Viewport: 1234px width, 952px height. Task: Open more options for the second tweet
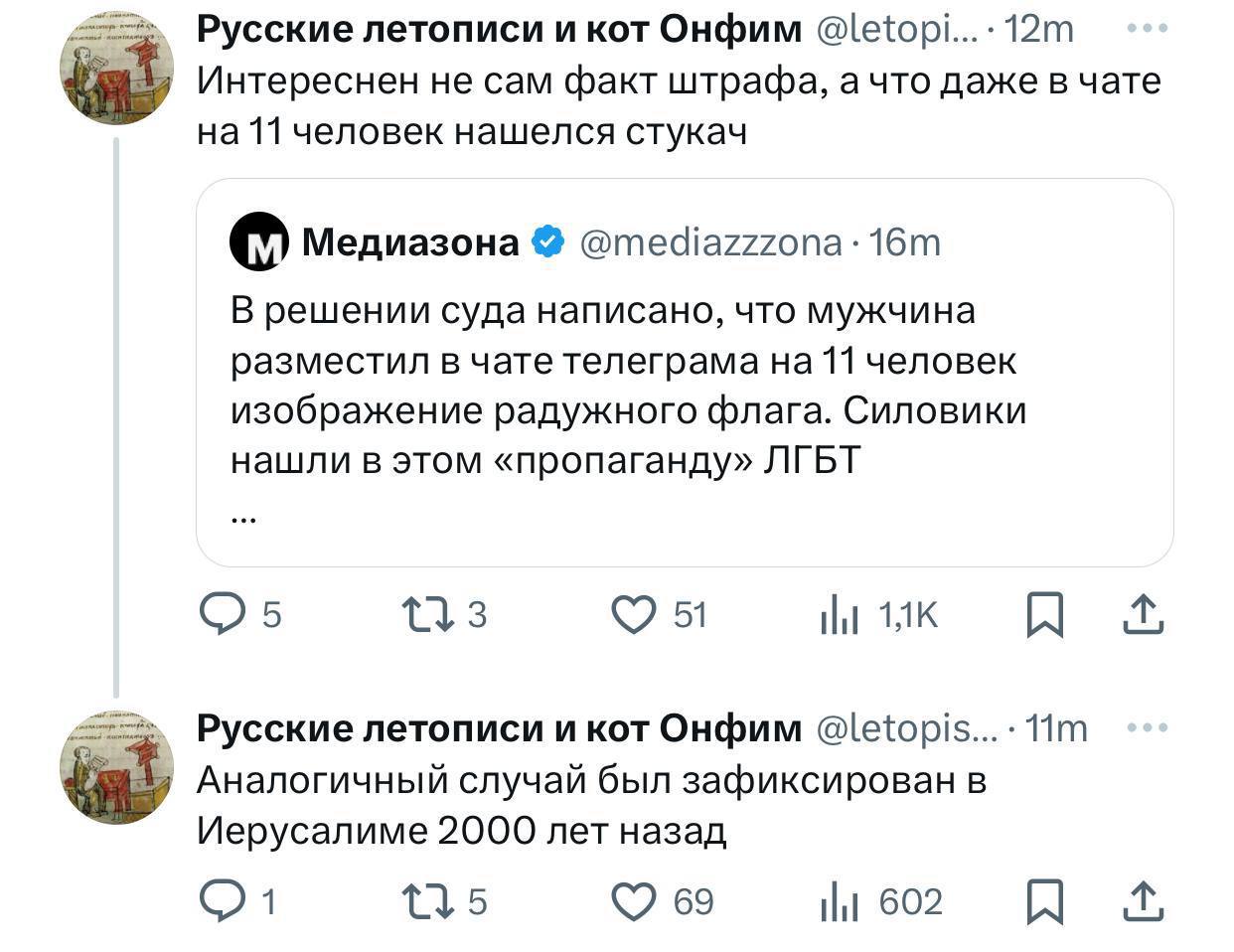click(1148, 728)
